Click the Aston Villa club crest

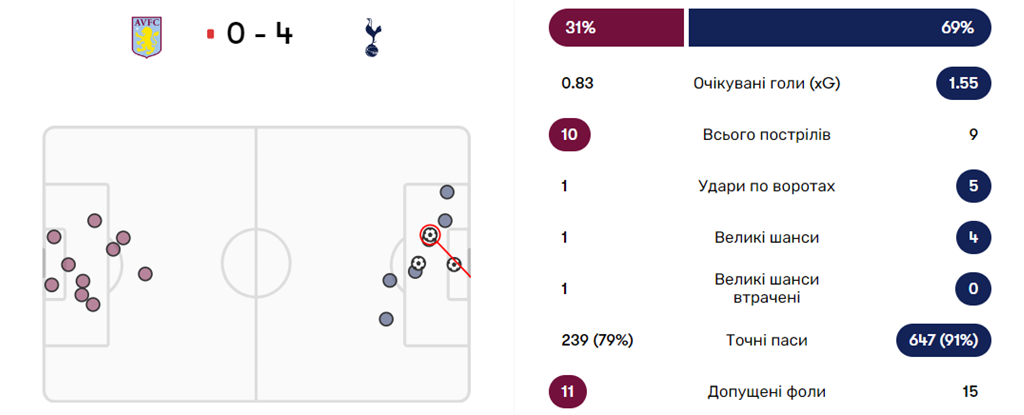(146, 36)
